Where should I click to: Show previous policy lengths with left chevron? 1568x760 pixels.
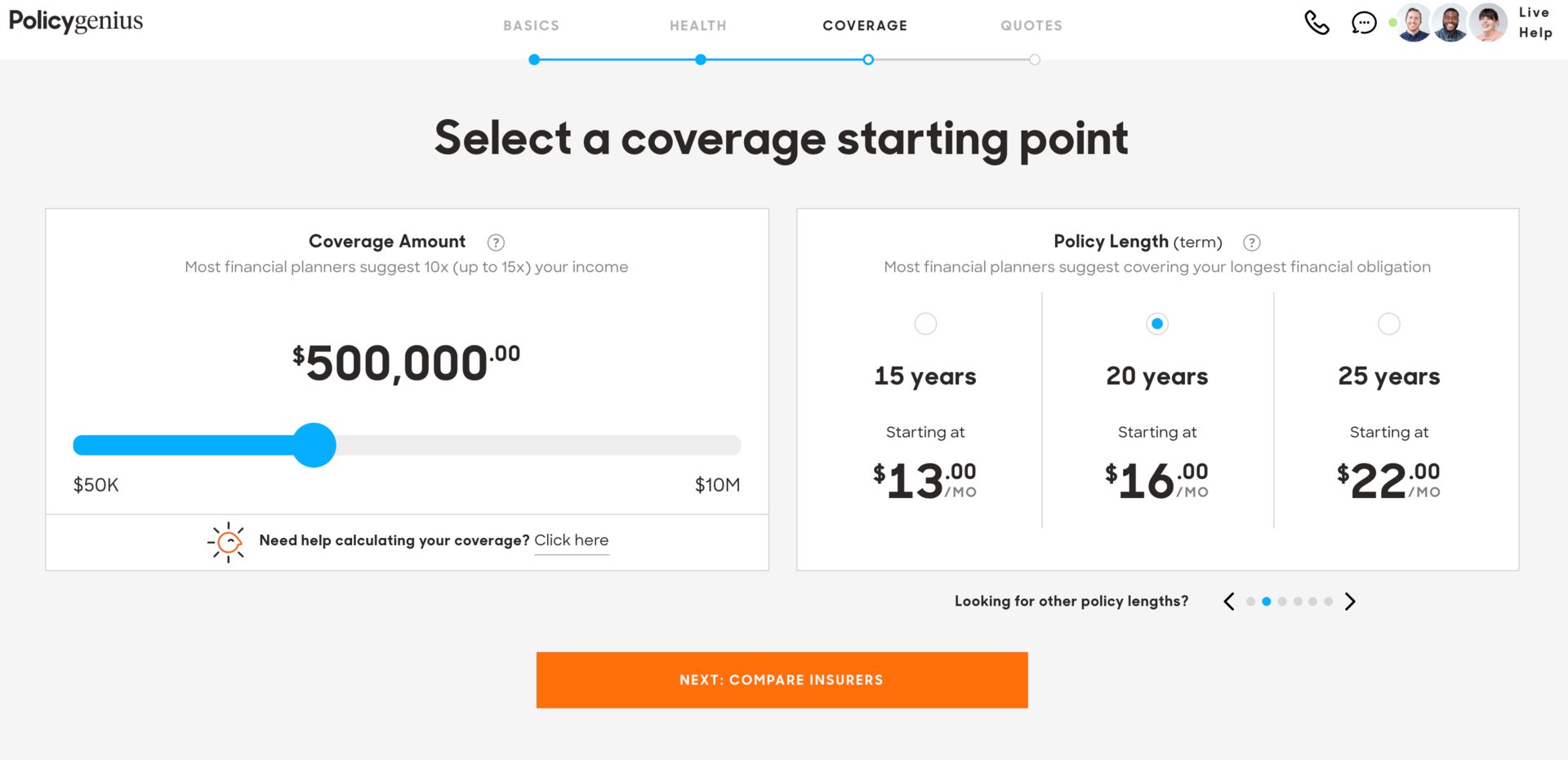tap(1229, 602)
